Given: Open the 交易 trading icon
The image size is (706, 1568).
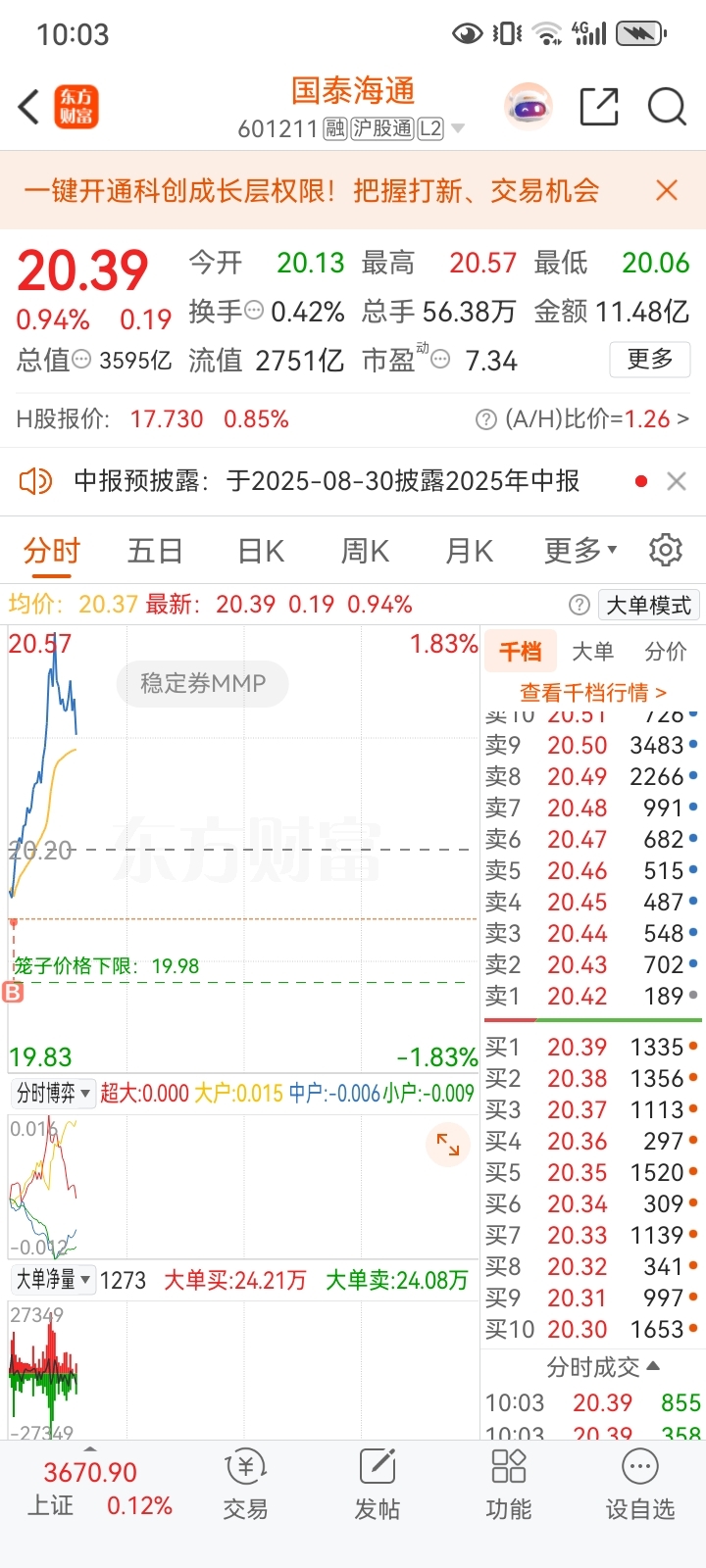Looking at the screenshot, I should coord(245,1484).
